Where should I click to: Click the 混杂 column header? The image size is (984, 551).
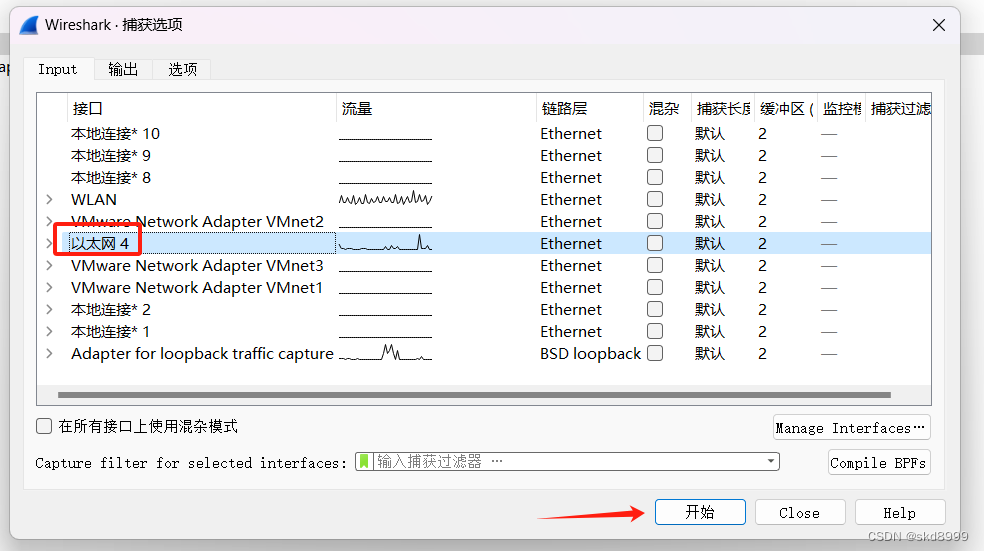click(x=667, y=109)
